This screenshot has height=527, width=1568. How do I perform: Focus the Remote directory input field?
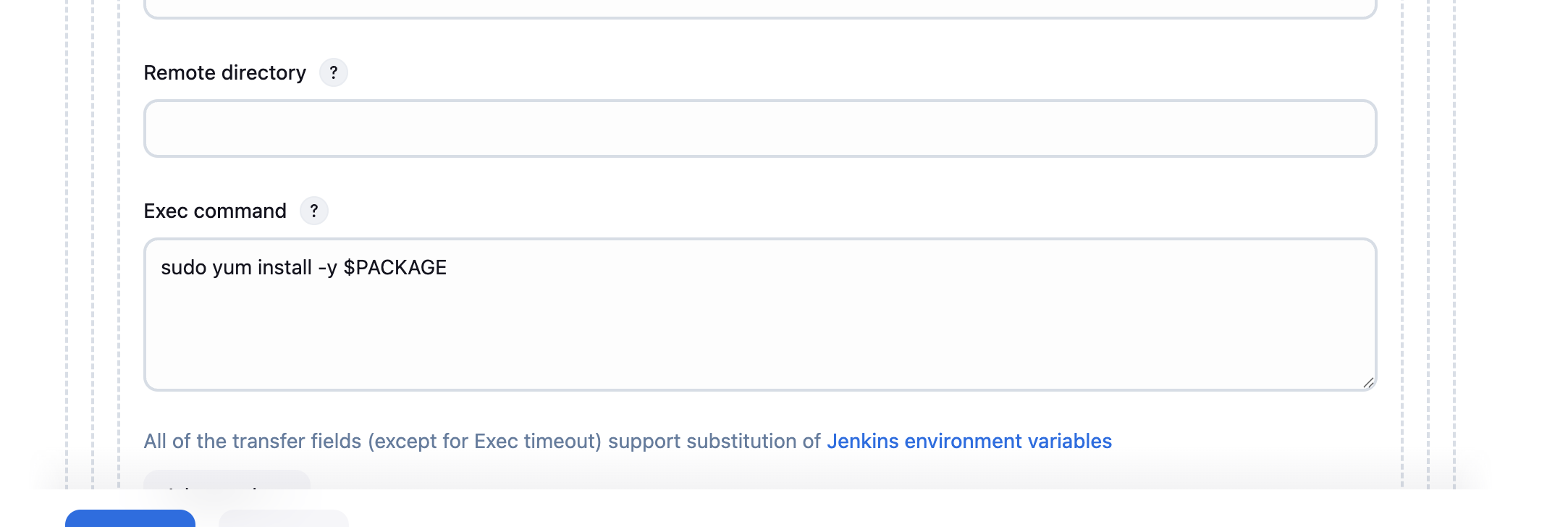(759, 128)
